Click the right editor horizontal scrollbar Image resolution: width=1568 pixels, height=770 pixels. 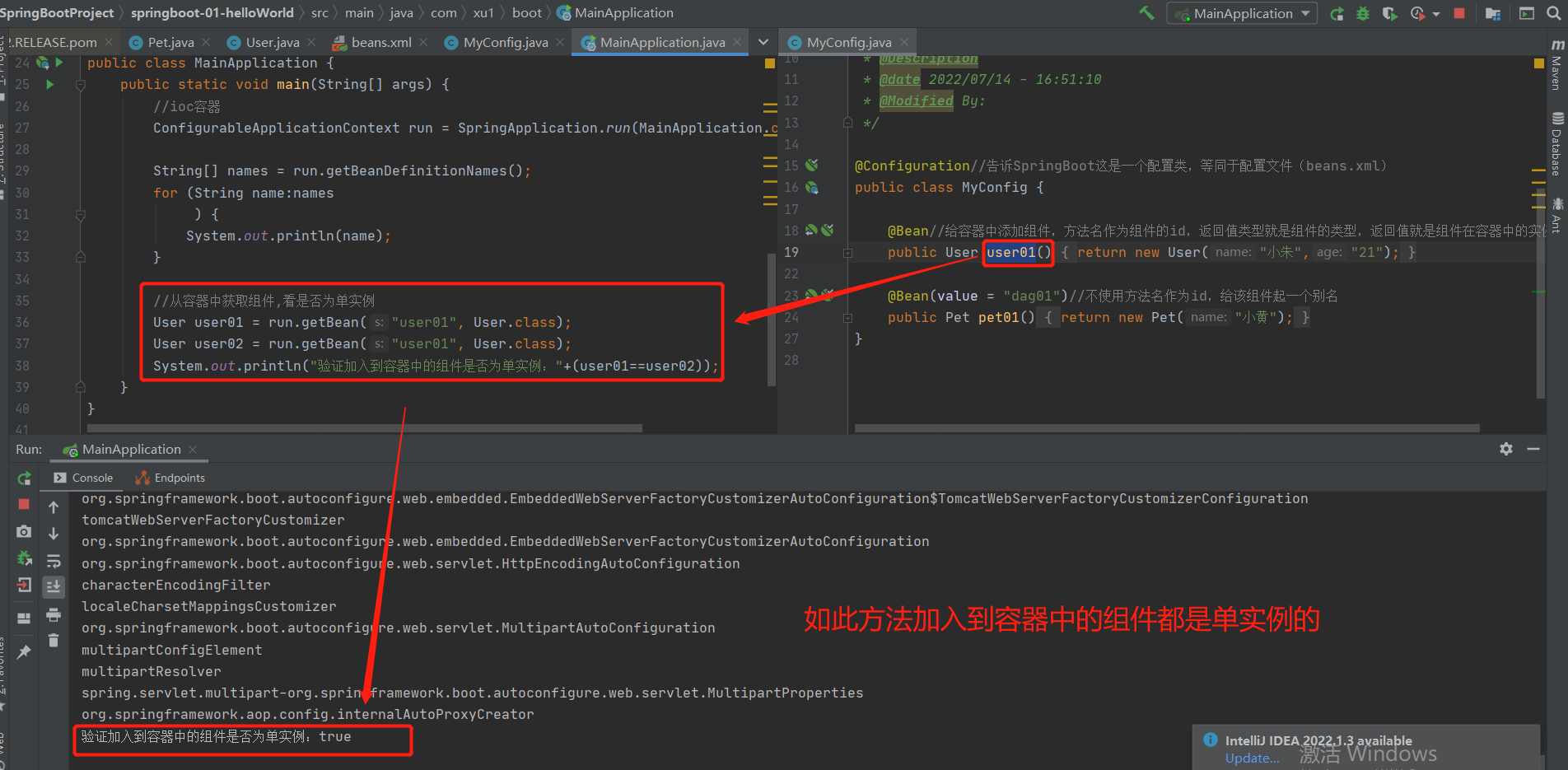1167,428
